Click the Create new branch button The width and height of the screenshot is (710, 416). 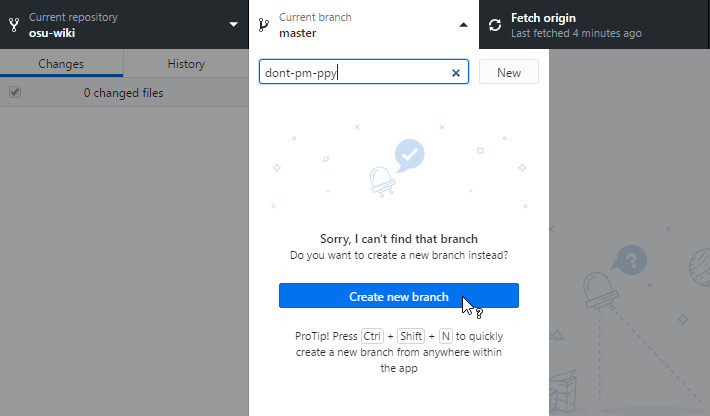398,296
